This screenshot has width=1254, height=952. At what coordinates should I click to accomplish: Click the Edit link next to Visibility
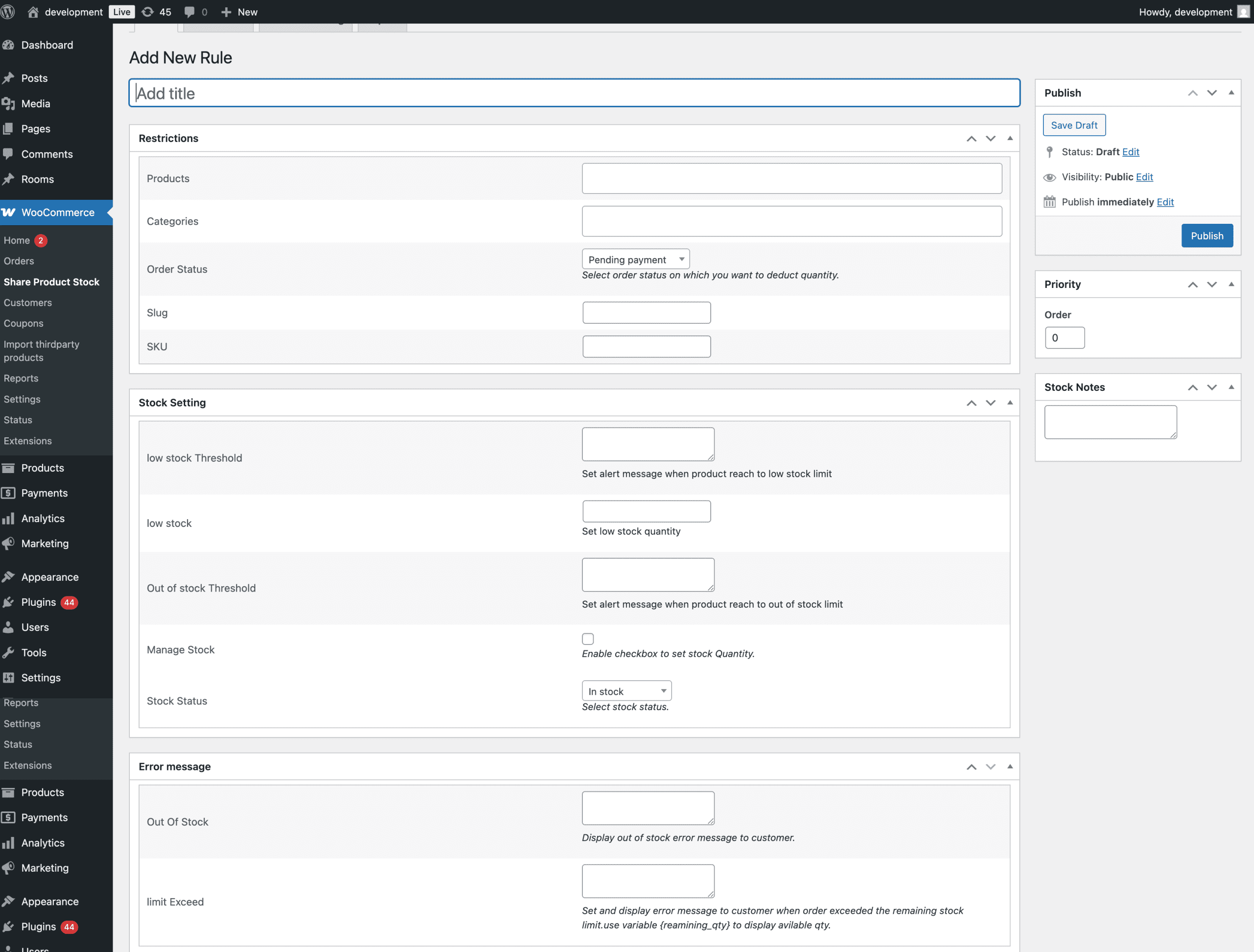(x=1144, y=177)
